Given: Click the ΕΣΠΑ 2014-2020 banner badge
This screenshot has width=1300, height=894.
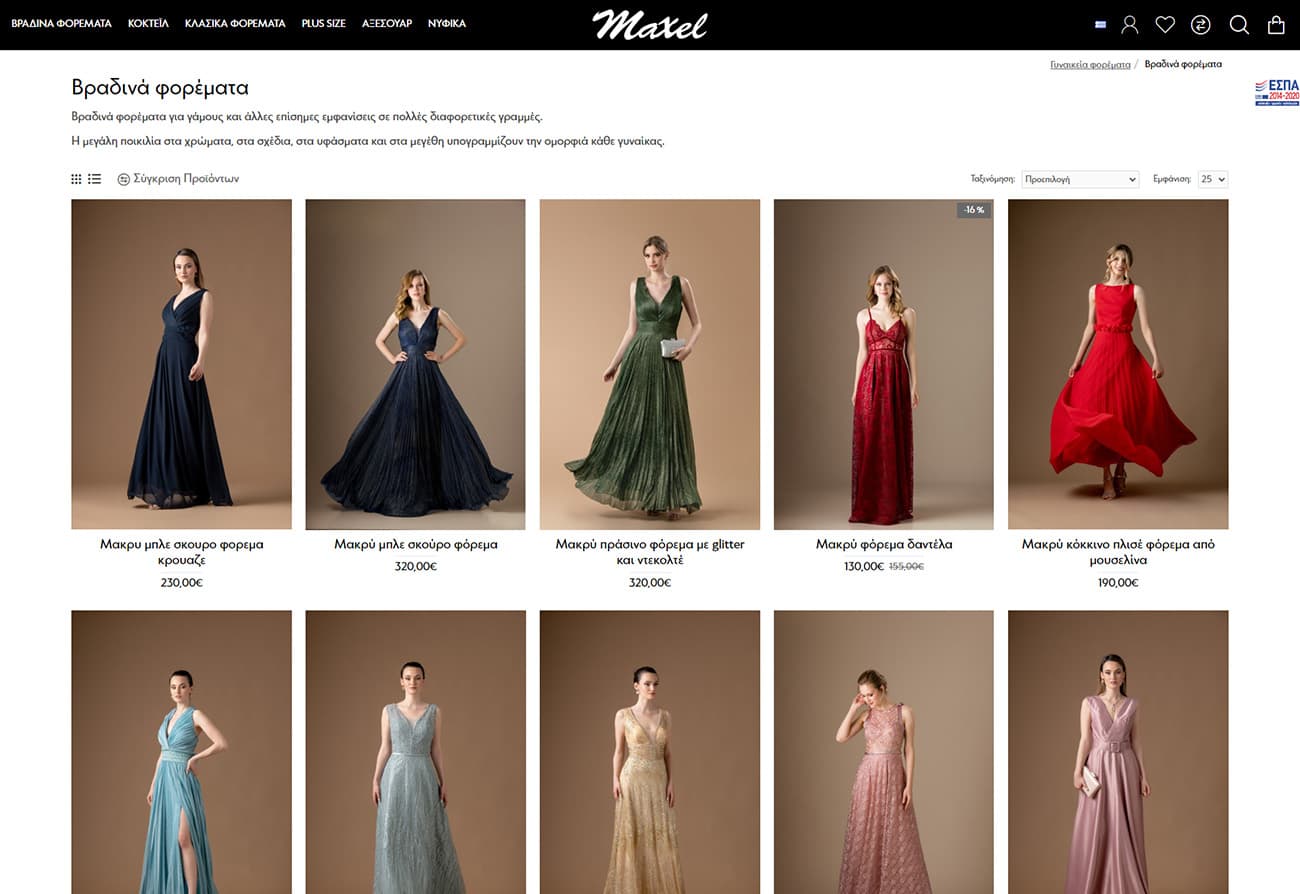Looking at the screenshot, I should click(1277, 92).
